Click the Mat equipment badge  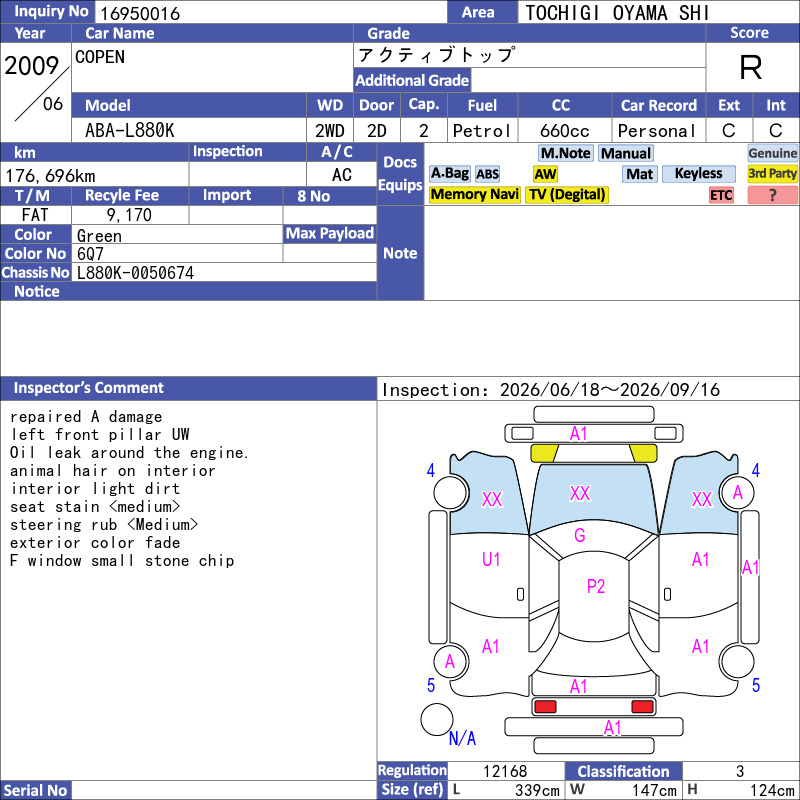[x=639, y=174]
